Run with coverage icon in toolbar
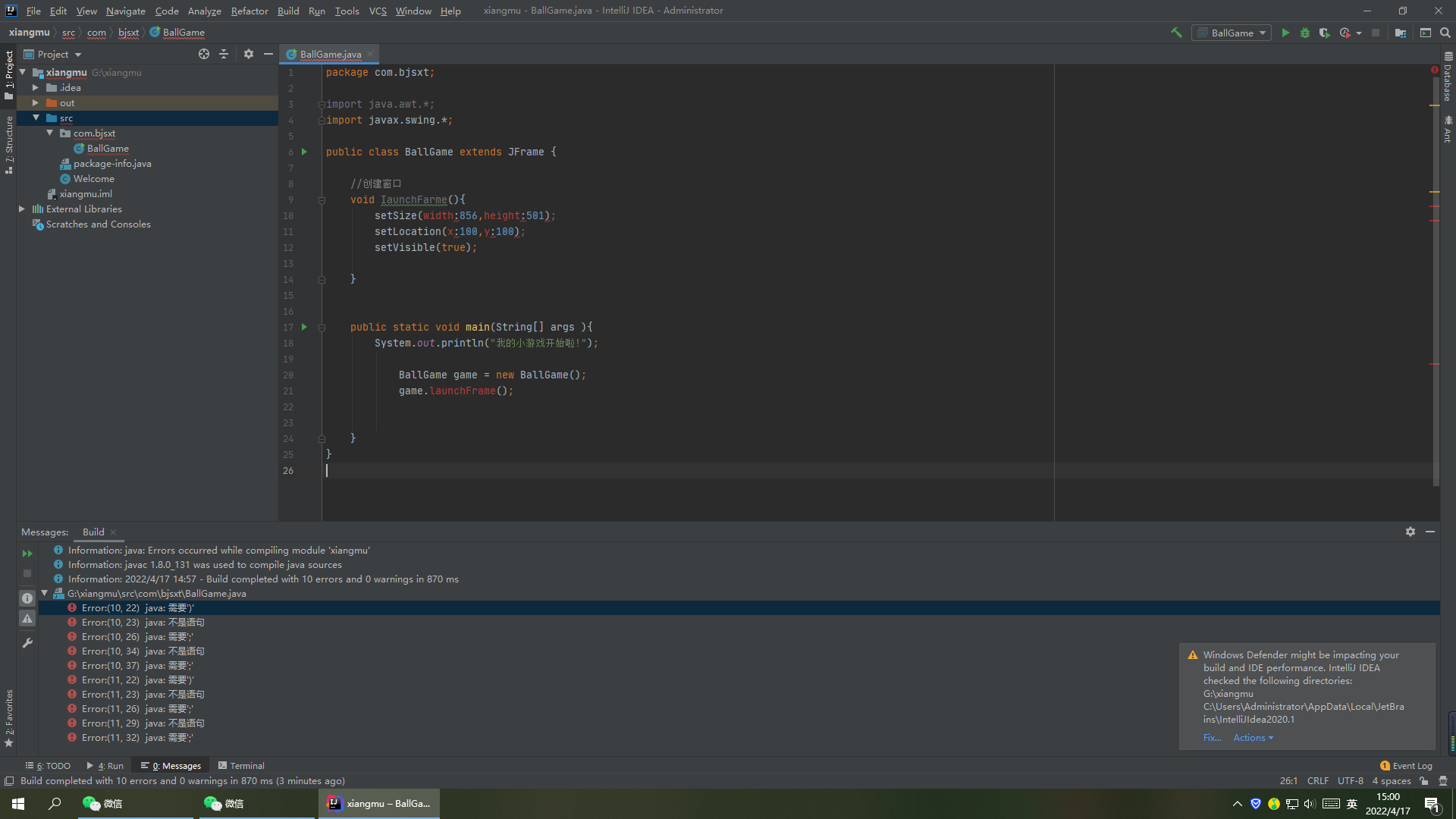 pos(1324,33)
